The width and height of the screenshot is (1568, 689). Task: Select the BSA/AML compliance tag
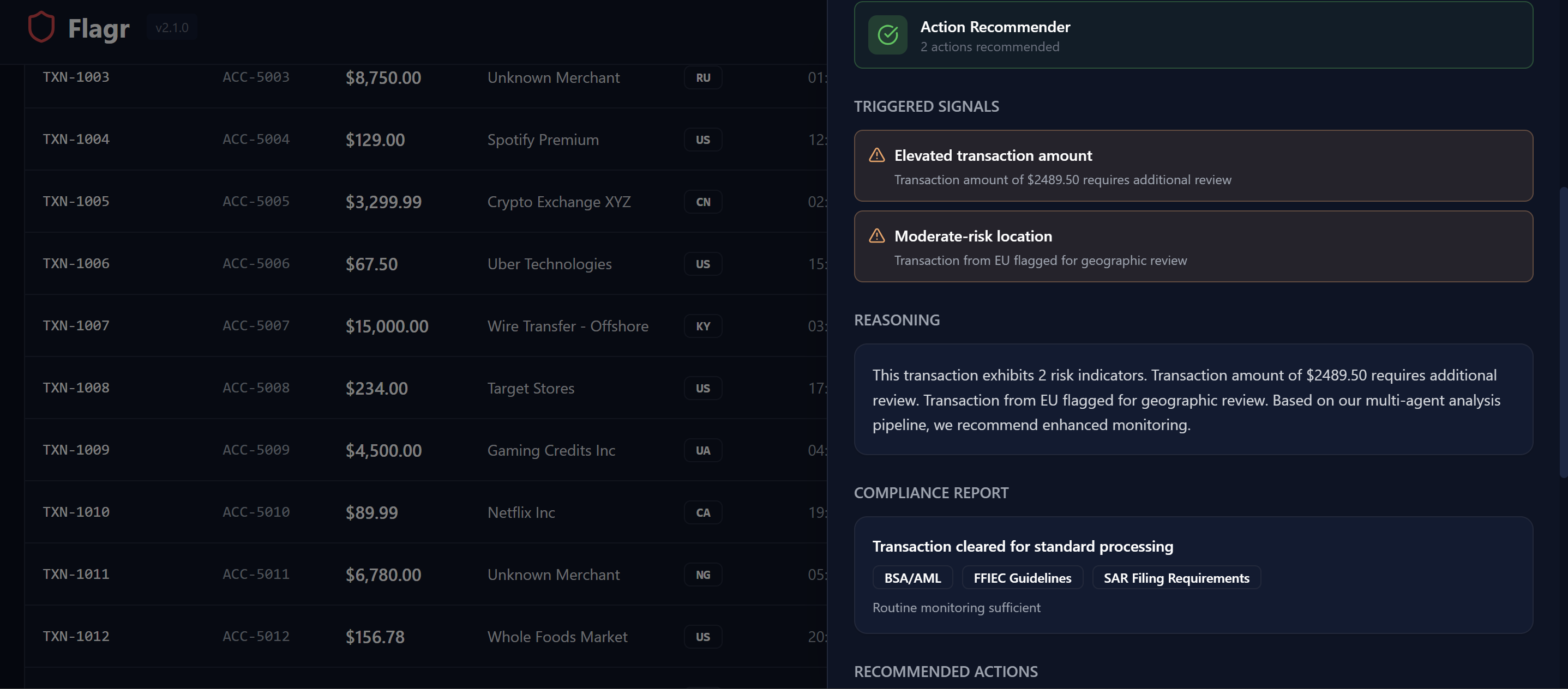(912, 578)
